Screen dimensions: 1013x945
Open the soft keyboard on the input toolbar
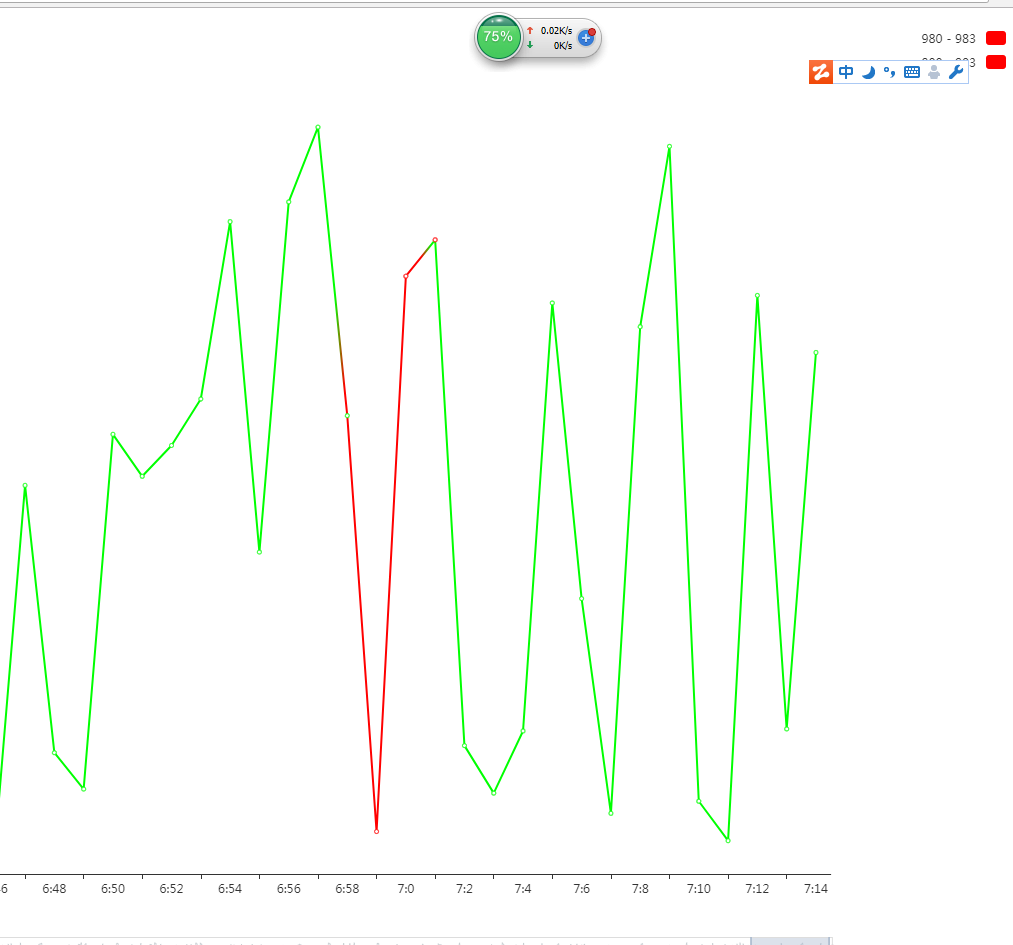(912, 72)
